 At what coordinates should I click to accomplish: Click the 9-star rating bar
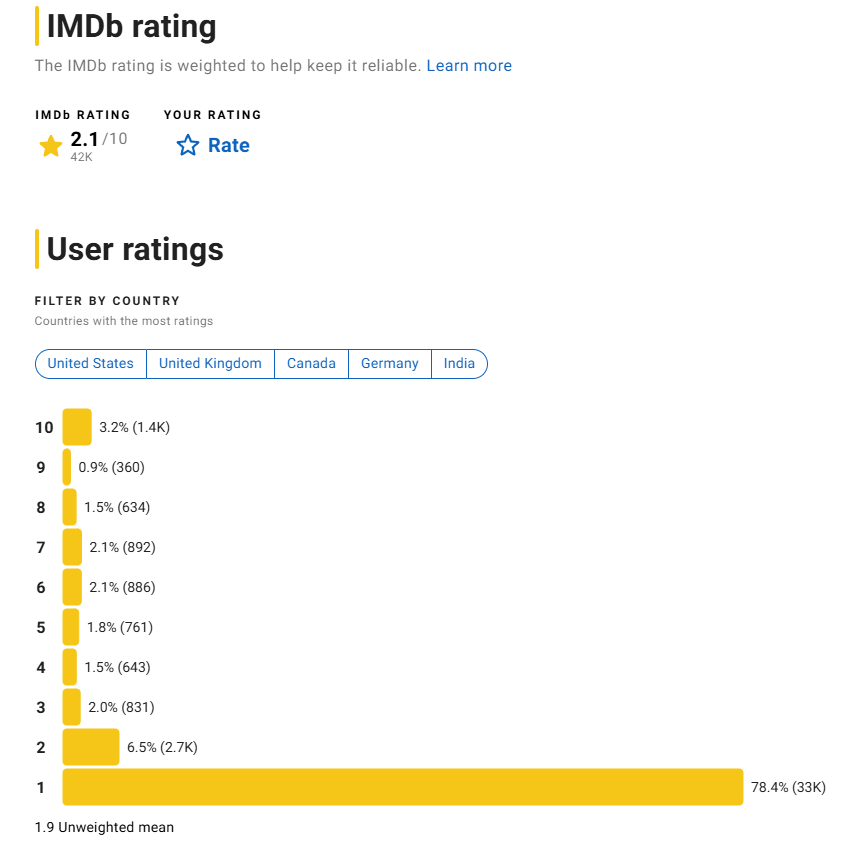pyautogui.click(x=67, y=466)
